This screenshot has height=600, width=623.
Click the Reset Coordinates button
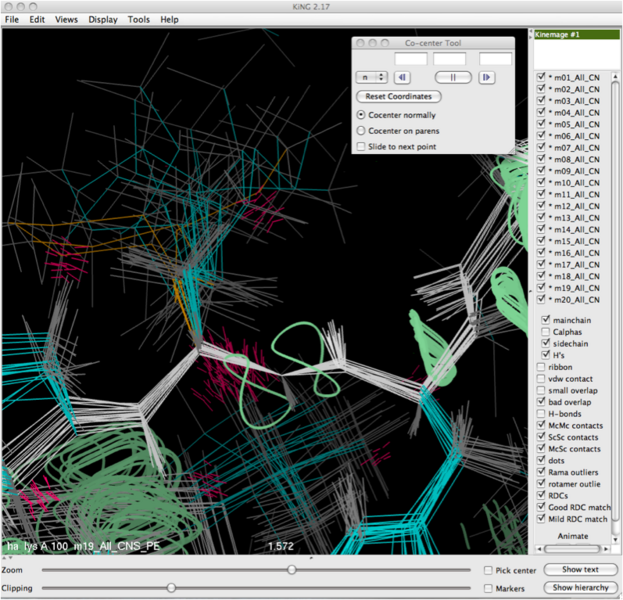[x=398, y=96]
